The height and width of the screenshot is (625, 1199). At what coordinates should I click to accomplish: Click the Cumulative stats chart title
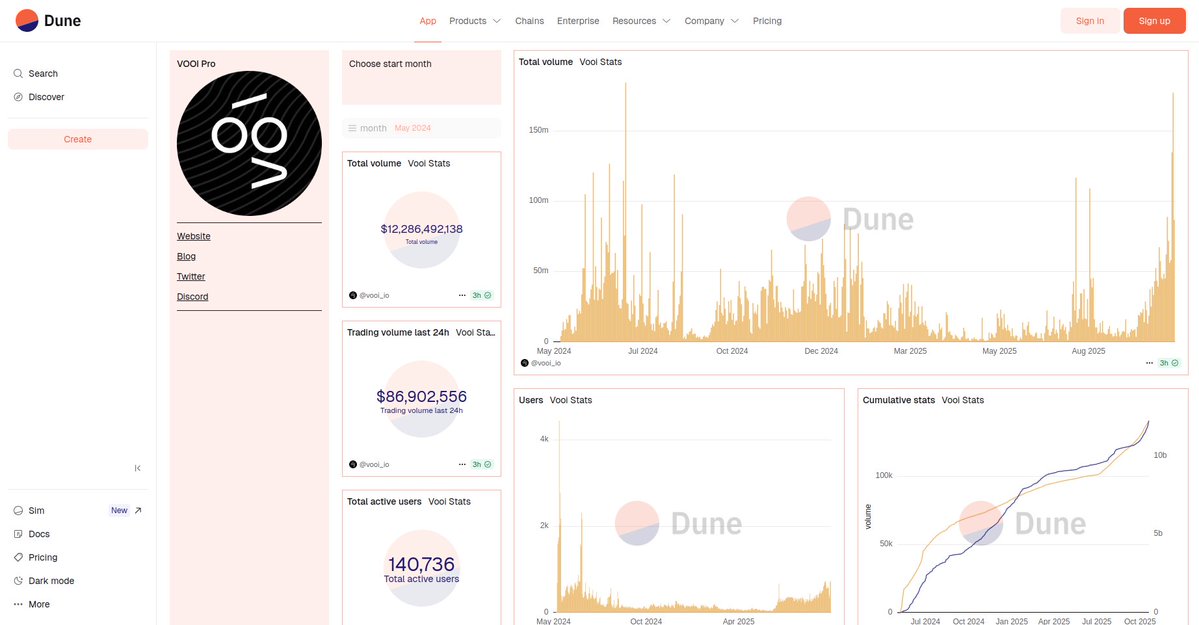point(898,400)
